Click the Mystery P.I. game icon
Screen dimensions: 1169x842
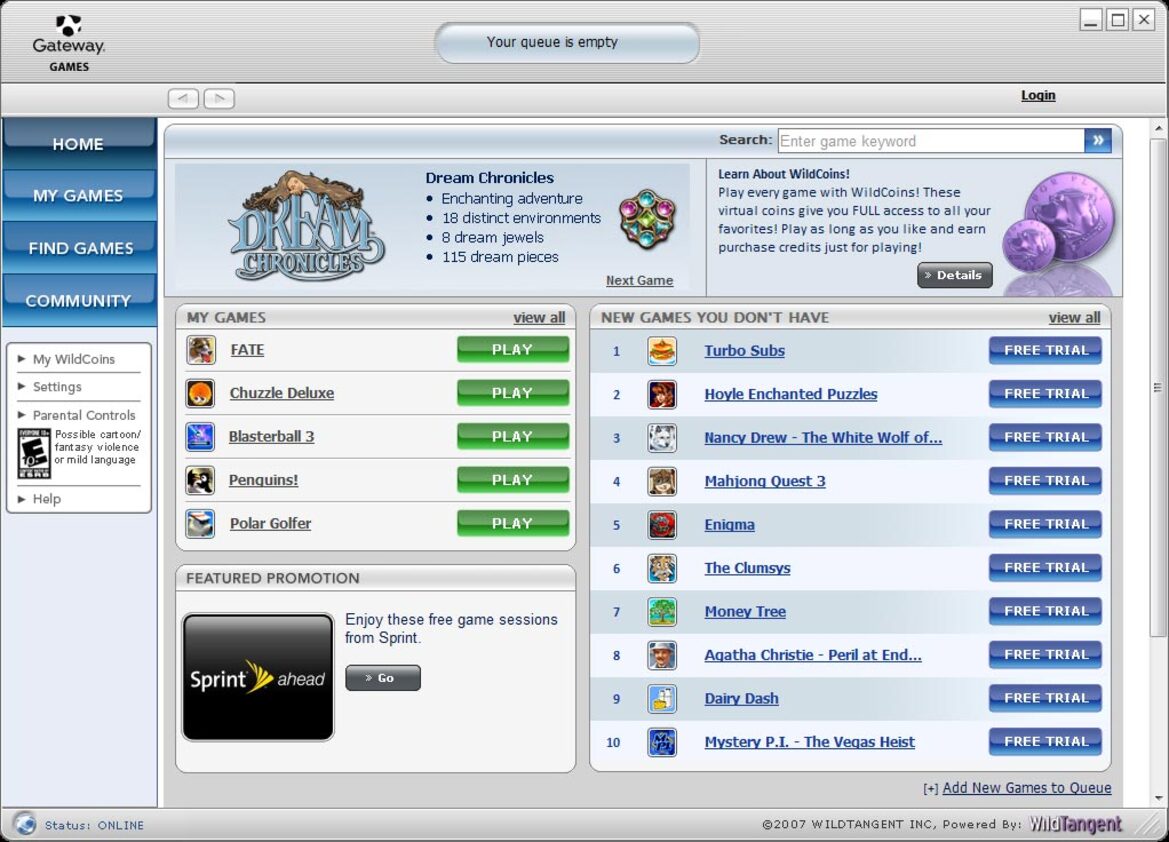tap(662, 742)
